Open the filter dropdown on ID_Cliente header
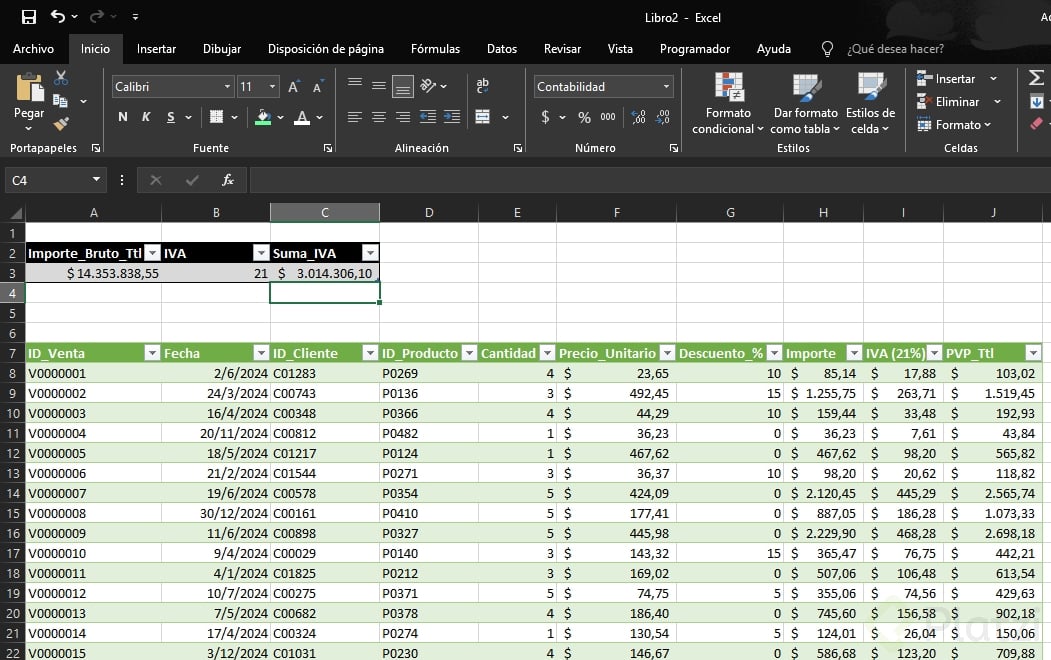The height and width of the screenshot is (660, 1051). 369,353
